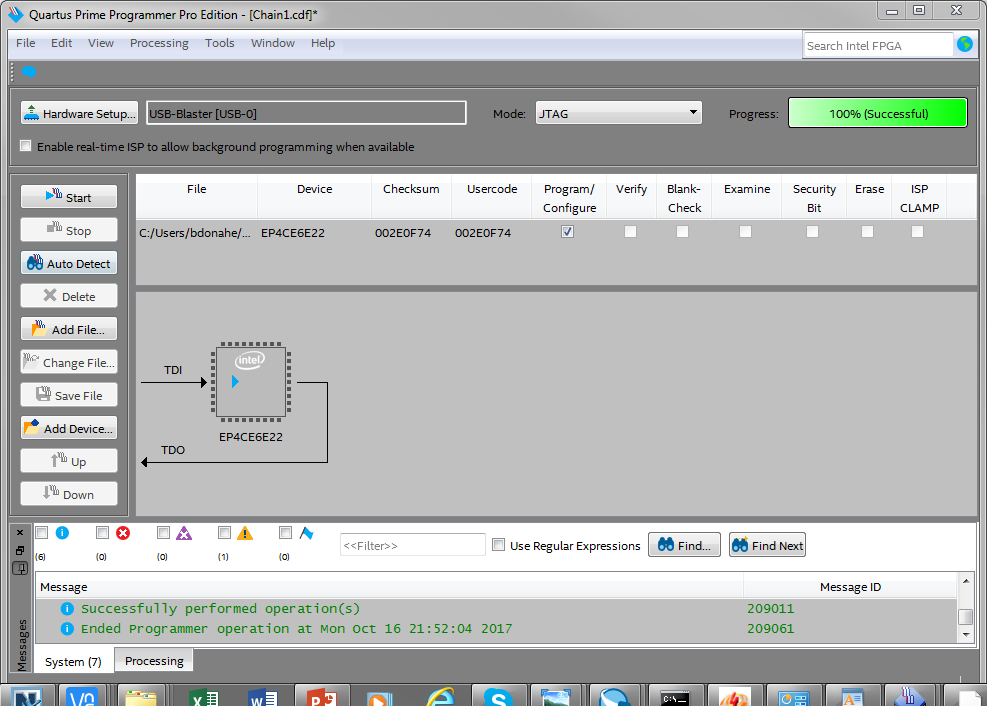Image resolution: width=987 pixels, height=706 pixels.
Task: Close the Messages panel with X
Action: tap(20, 532)
